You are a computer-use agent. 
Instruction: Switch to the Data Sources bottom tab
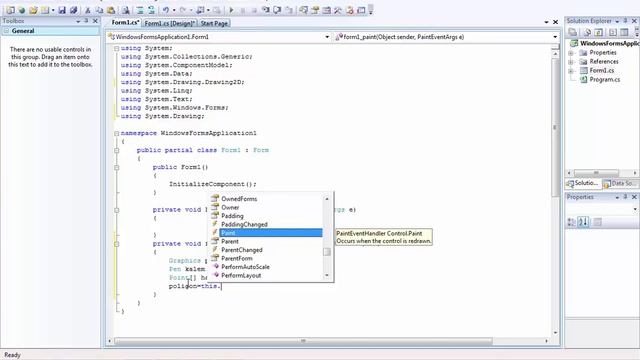(620, 184)
